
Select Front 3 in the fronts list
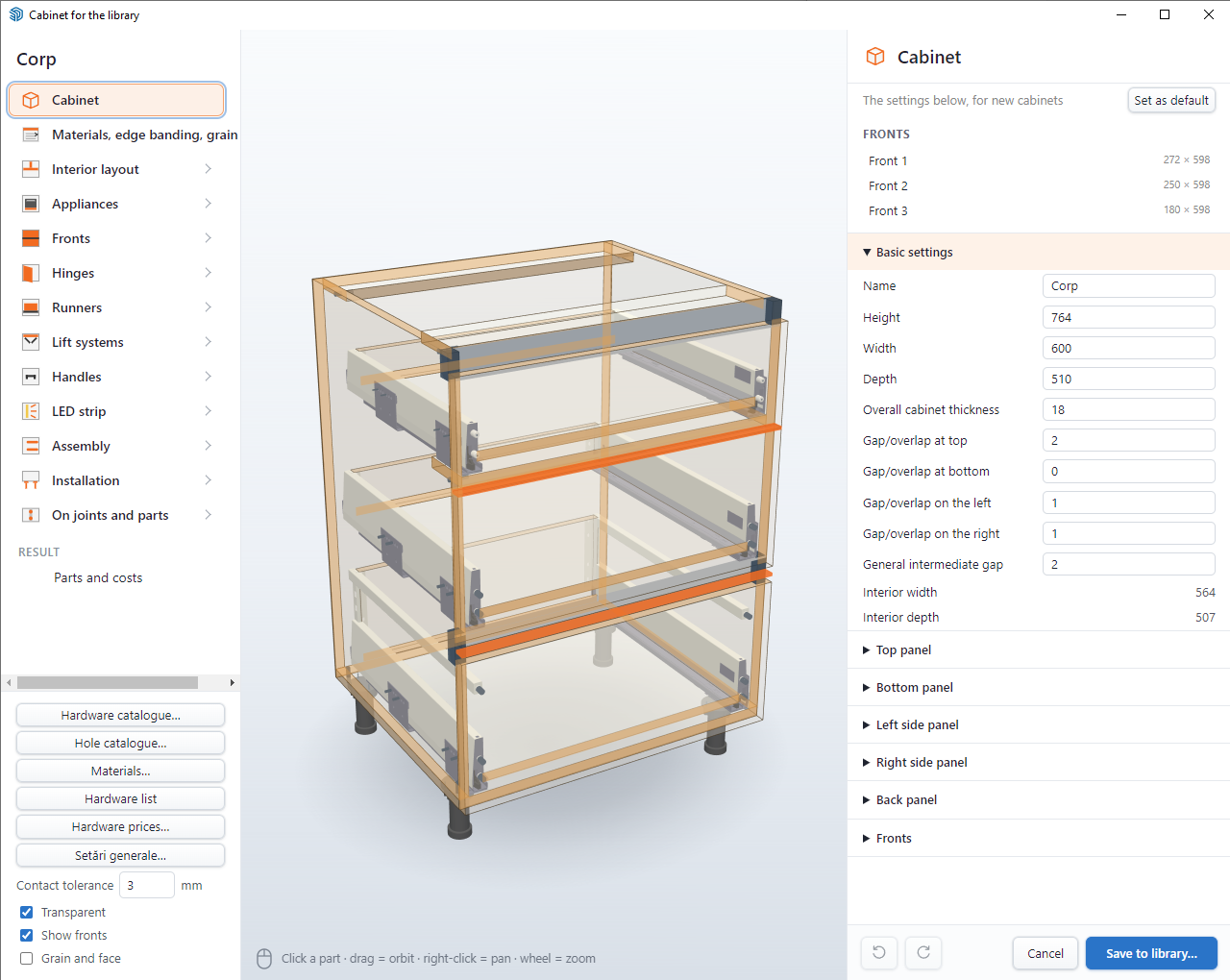click(x=1039, y=210)
